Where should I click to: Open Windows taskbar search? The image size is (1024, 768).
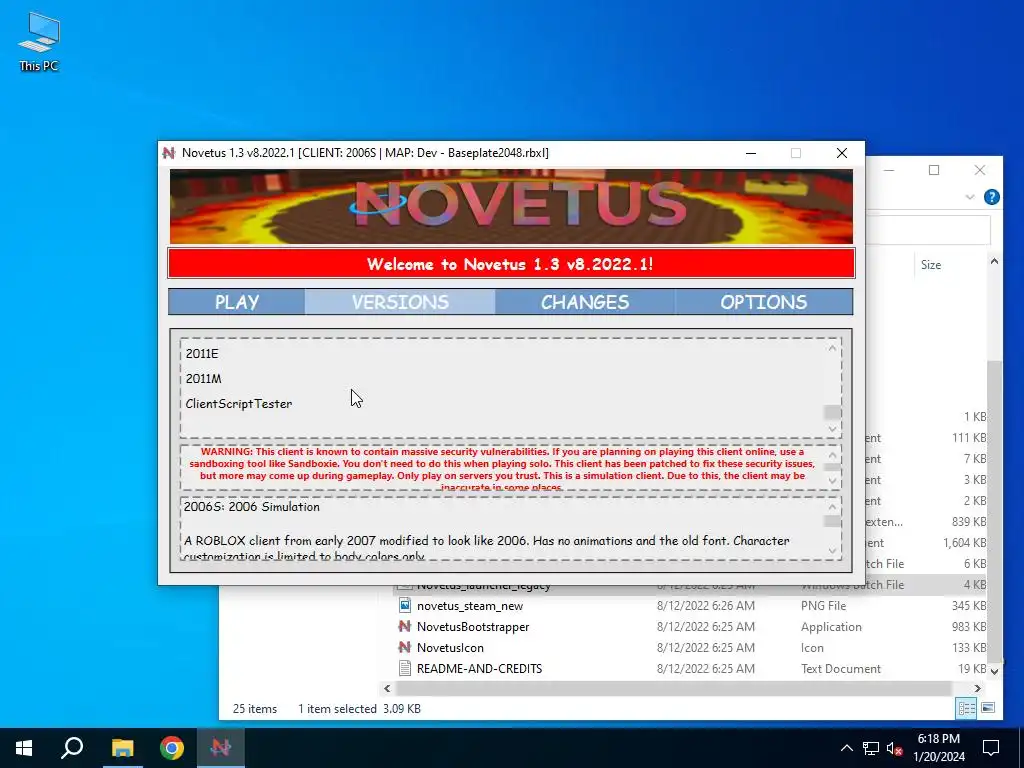coord(72,748)
